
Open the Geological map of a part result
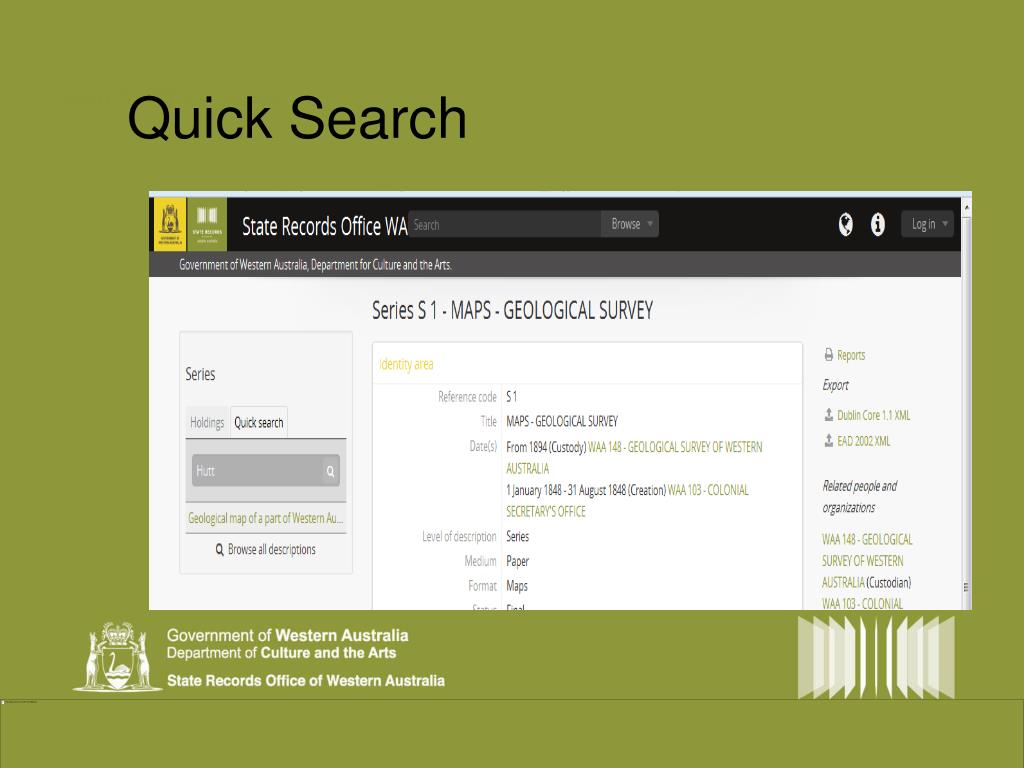click(265, 518)
